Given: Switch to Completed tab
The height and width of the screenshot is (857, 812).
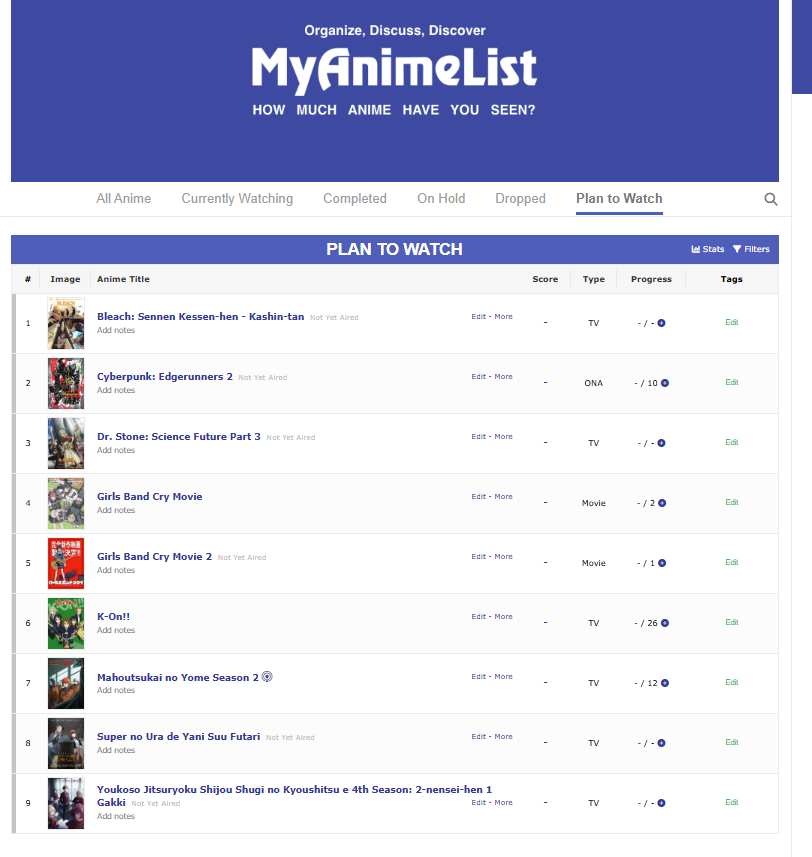Looking at the screenshot, I should pyautogui.click(x=355, y=198).
